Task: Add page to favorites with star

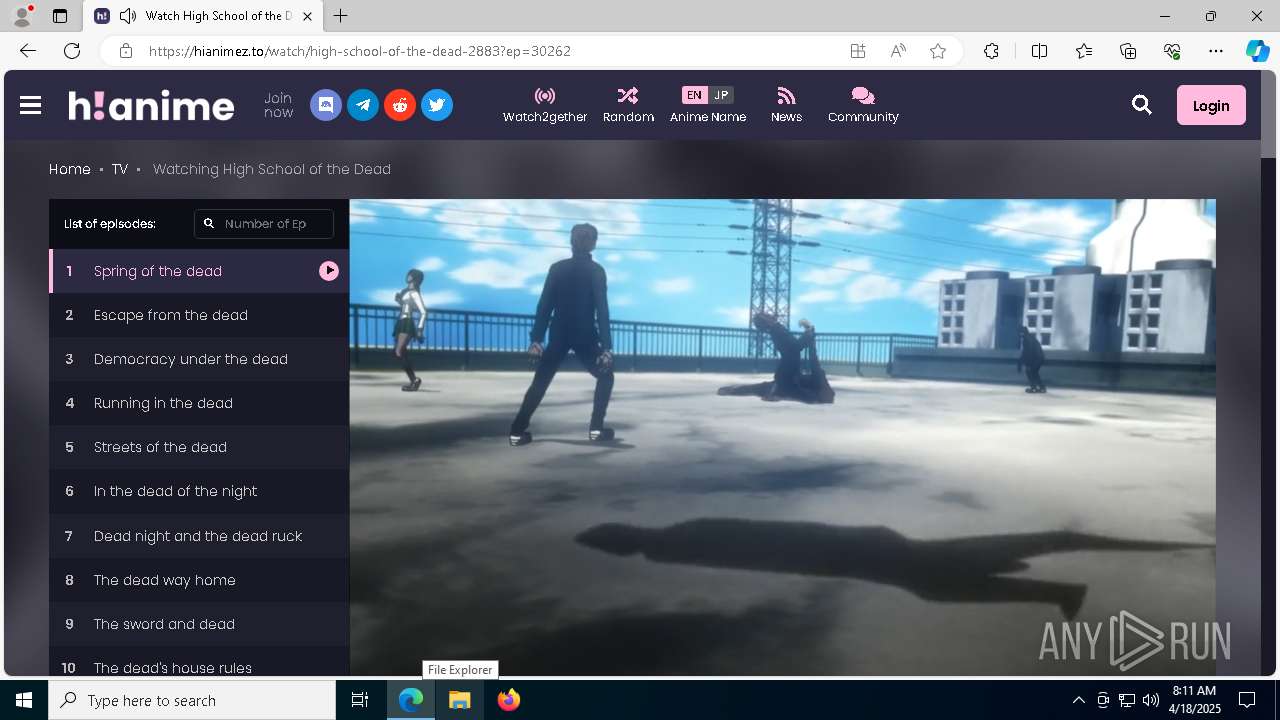Action: [x=938, y=51]
